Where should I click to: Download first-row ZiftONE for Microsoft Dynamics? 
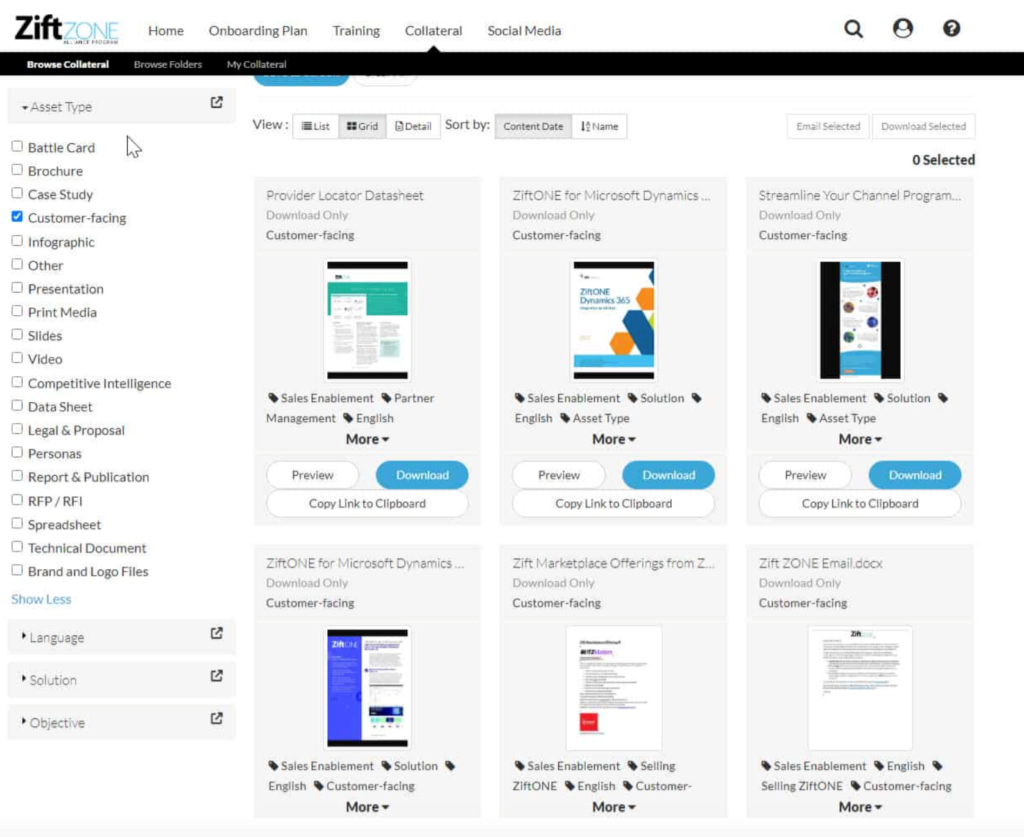pyautogui.click(x=668, y=475)
